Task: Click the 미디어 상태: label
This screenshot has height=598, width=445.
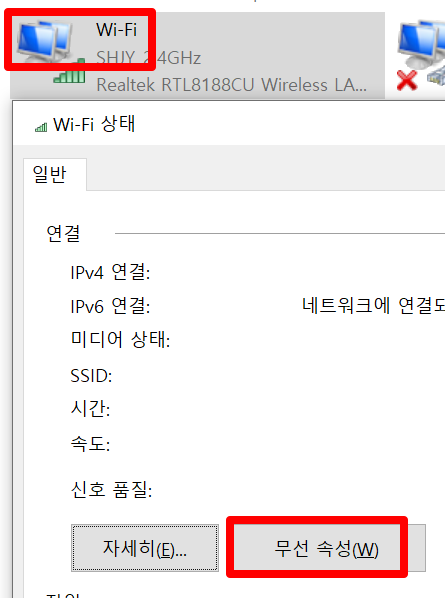Action: [x=120, y=339]
